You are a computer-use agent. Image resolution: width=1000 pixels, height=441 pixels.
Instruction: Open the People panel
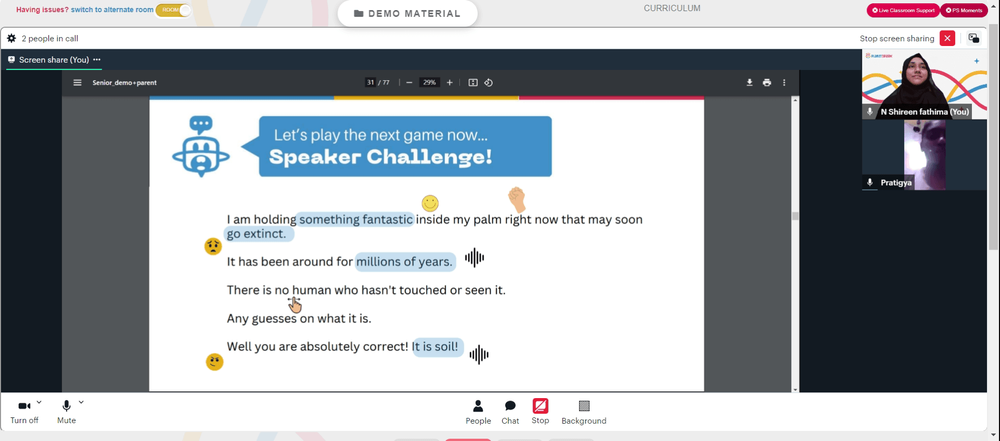pos(478,412)
